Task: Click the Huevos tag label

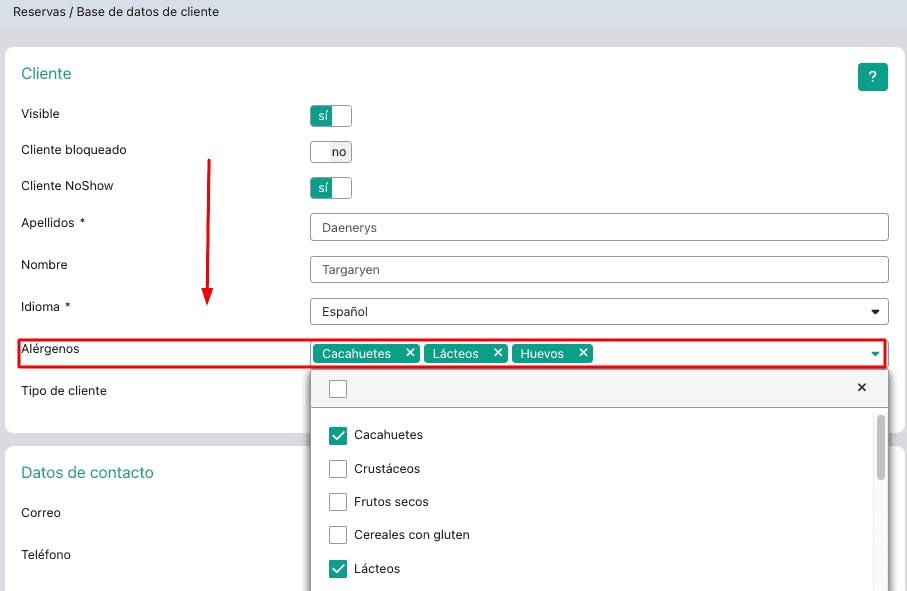Action: [542, 353]
